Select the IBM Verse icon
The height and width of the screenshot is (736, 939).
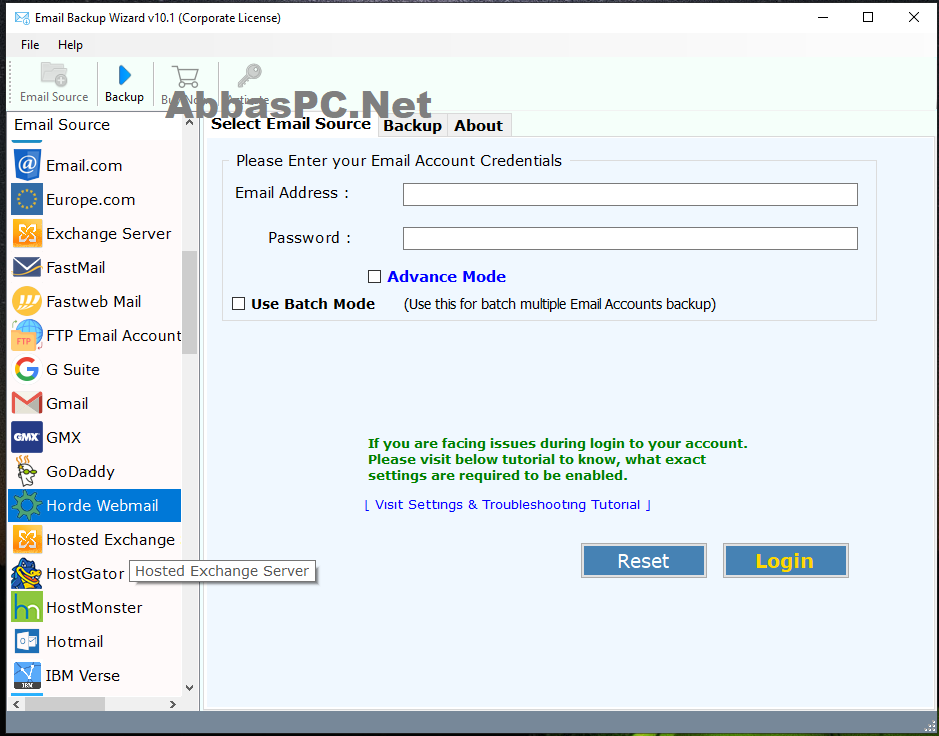pyautogui.click(x=27, y=676)
